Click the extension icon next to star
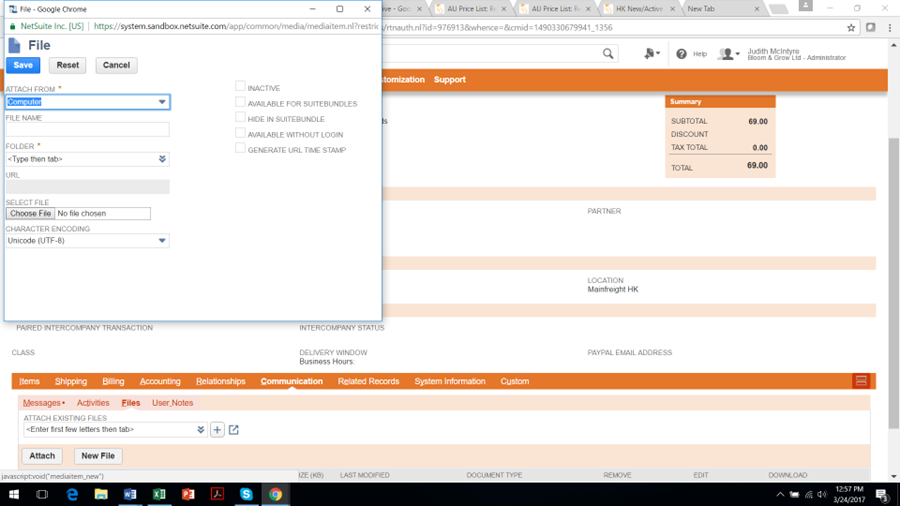 (x=871, y=28)
